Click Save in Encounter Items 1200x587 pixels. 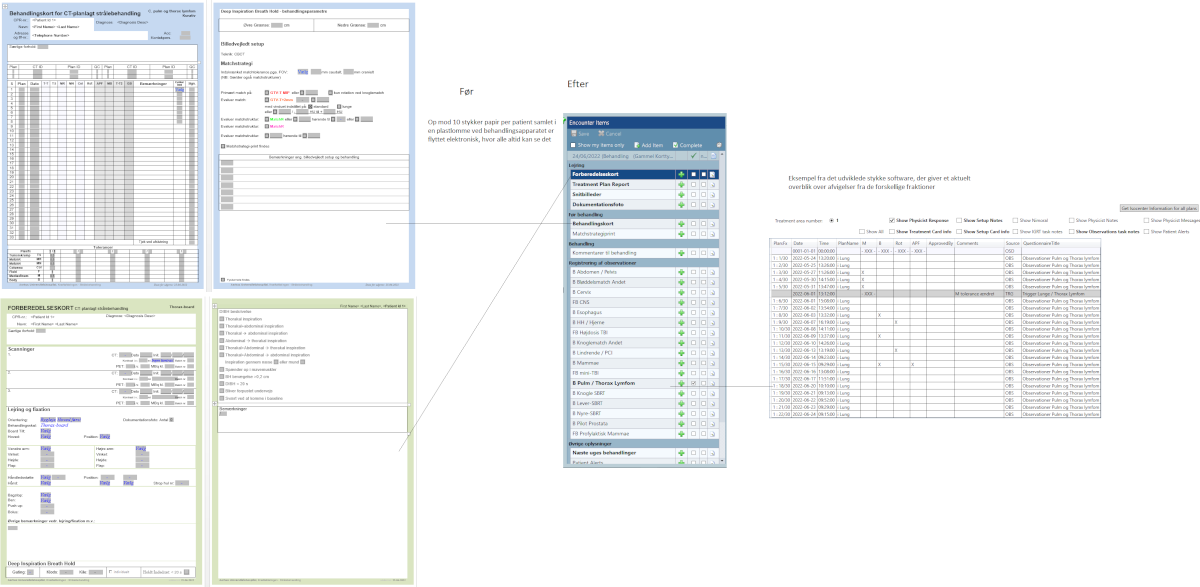[580, 134]
